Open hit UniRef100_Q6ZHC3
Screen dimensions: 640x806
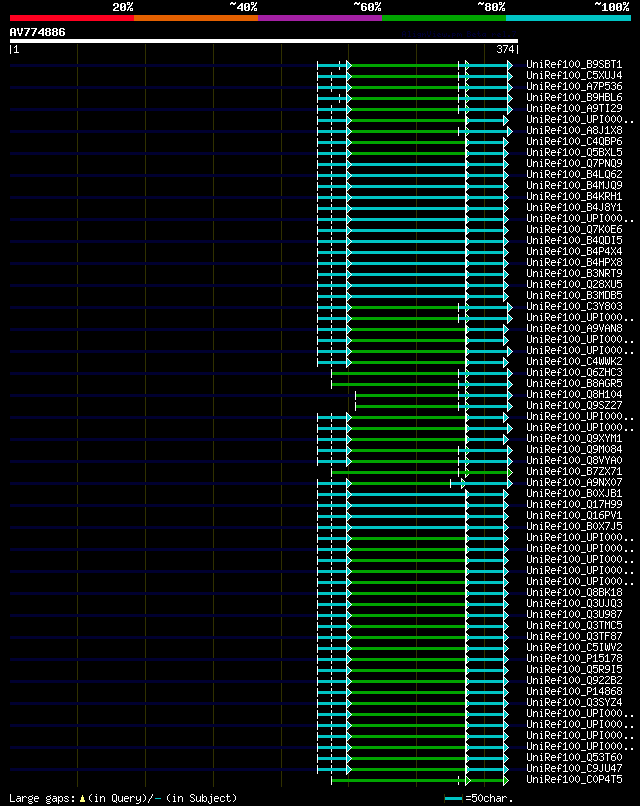(x=574, y=372)
